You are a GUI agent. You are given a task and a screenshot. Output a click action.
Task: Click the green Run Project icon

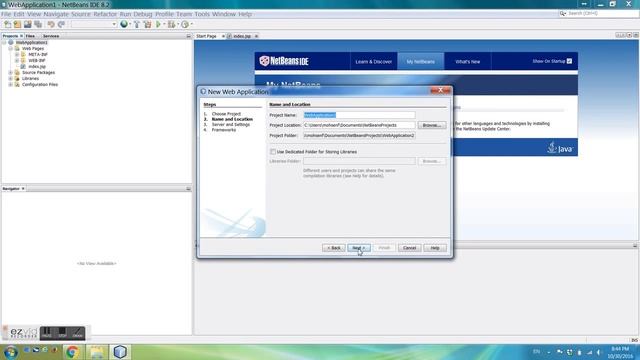[x=158, y=24]
